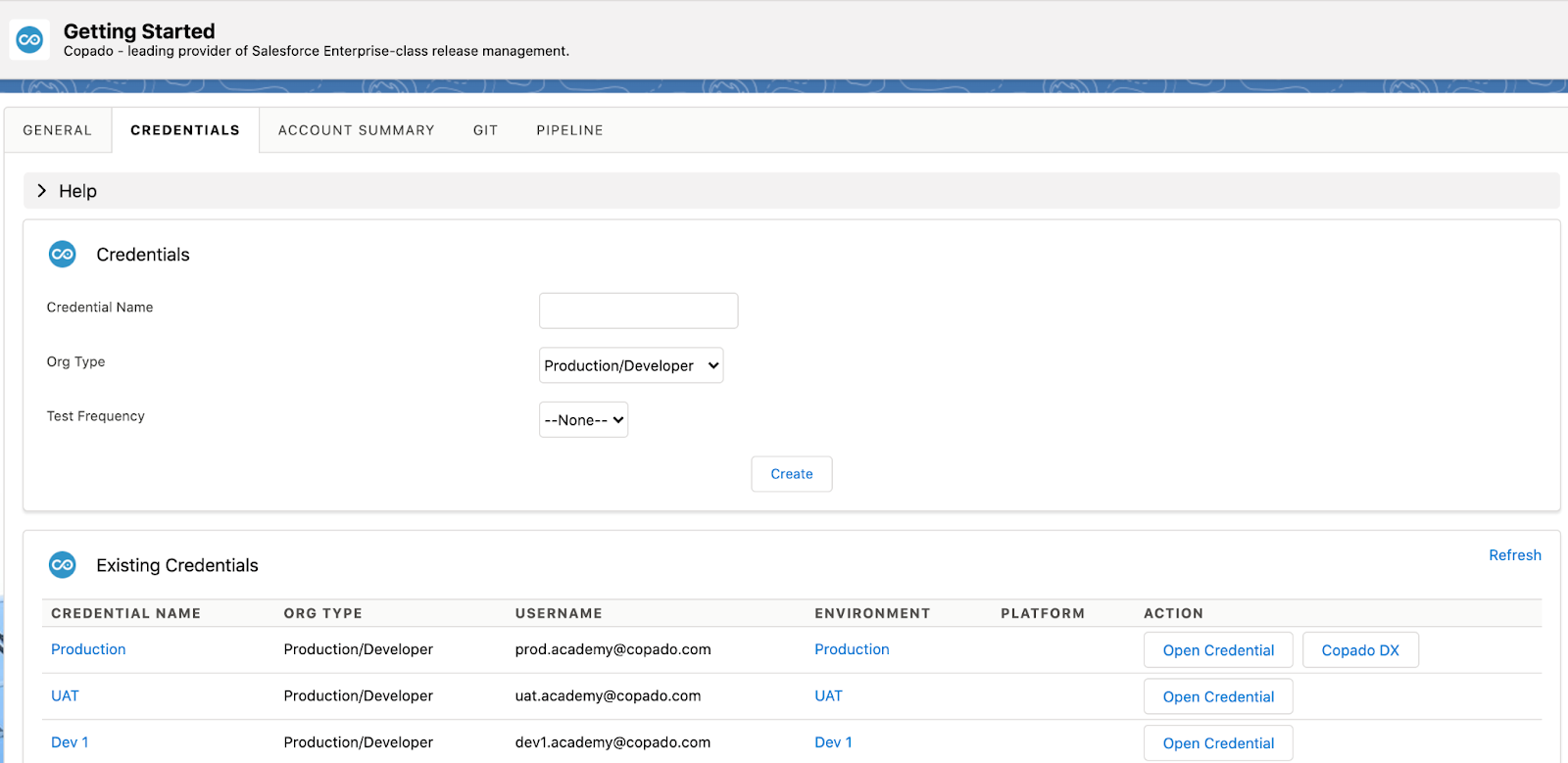This screenshot has height=763, width=1568.
Task: Click the Credential Name field label
Action: (x=100, y=308)
